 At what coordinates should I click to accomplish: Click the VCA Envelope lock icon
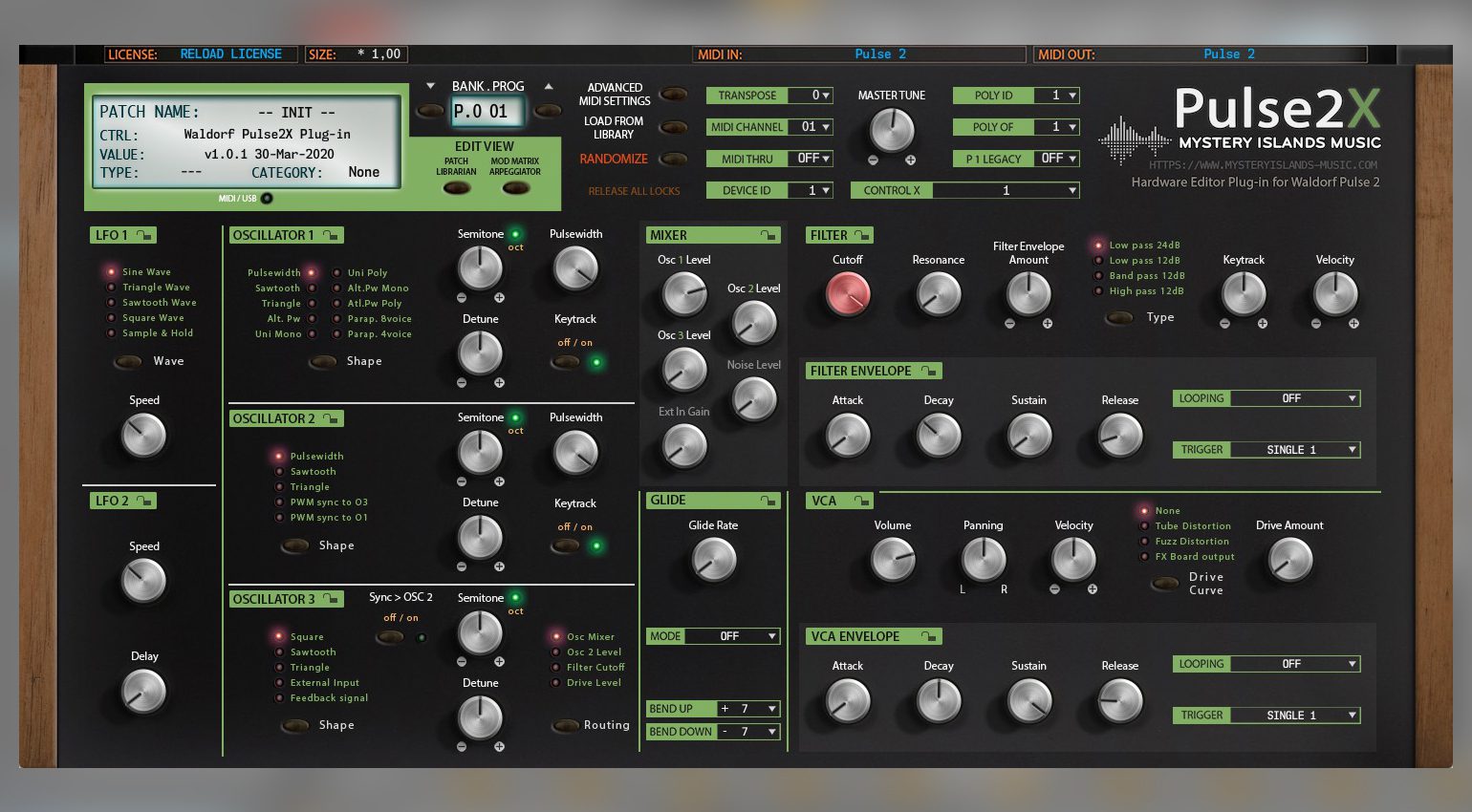[x=928, y=636]
